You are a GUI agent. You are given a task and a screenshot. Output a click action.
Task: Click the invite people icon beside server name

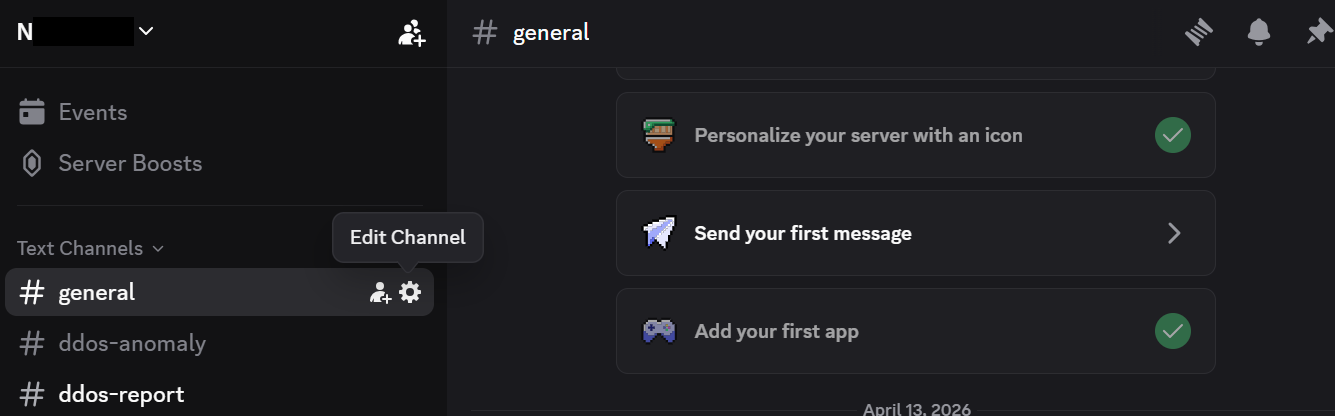click(411, 33)
